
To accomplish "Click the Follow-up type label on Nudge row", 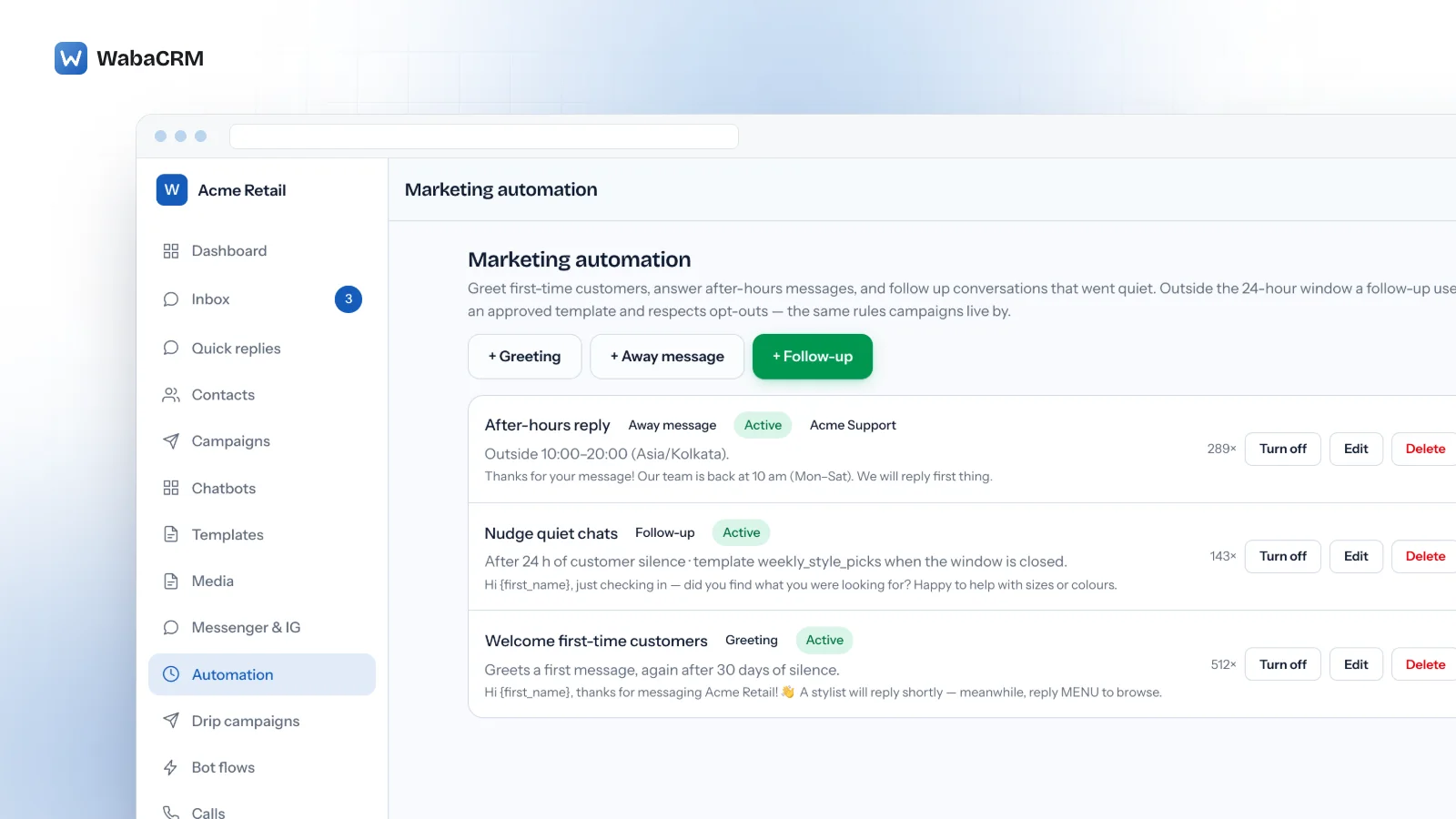I will pos(665,532).
